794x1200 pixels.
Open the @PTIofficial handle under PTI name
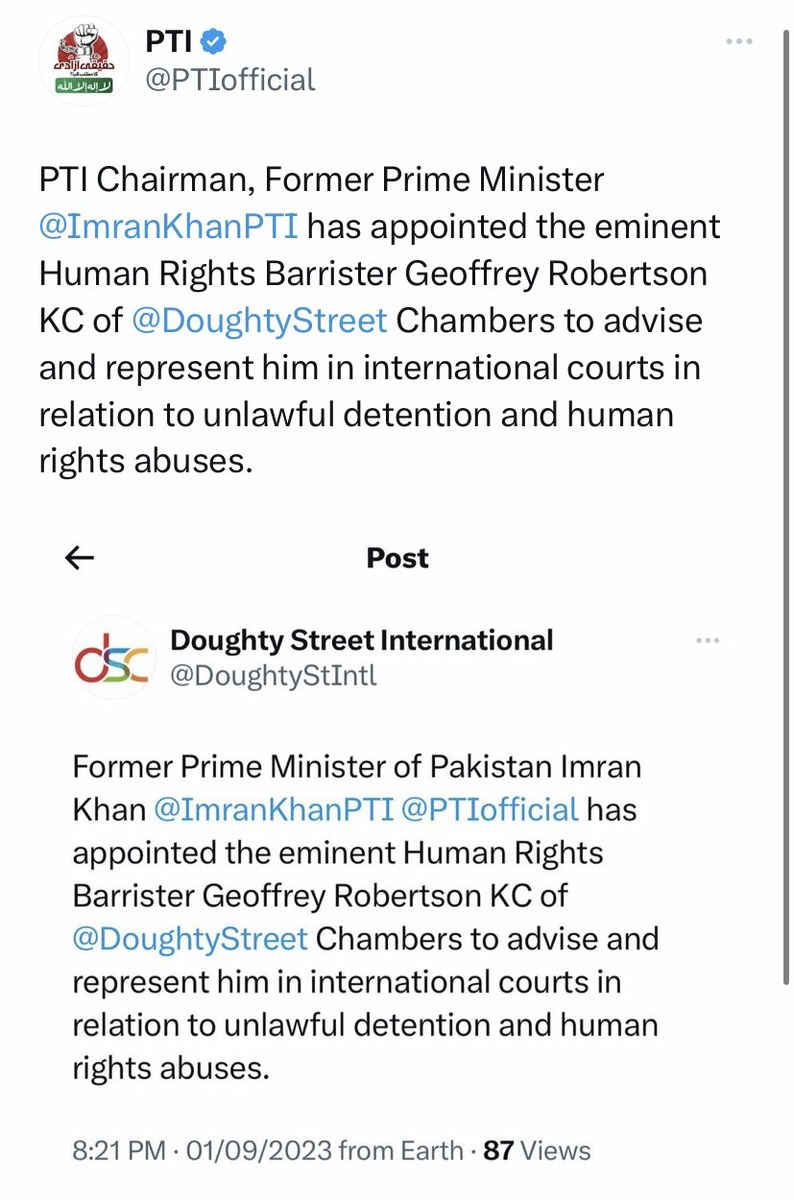(230, 79)
